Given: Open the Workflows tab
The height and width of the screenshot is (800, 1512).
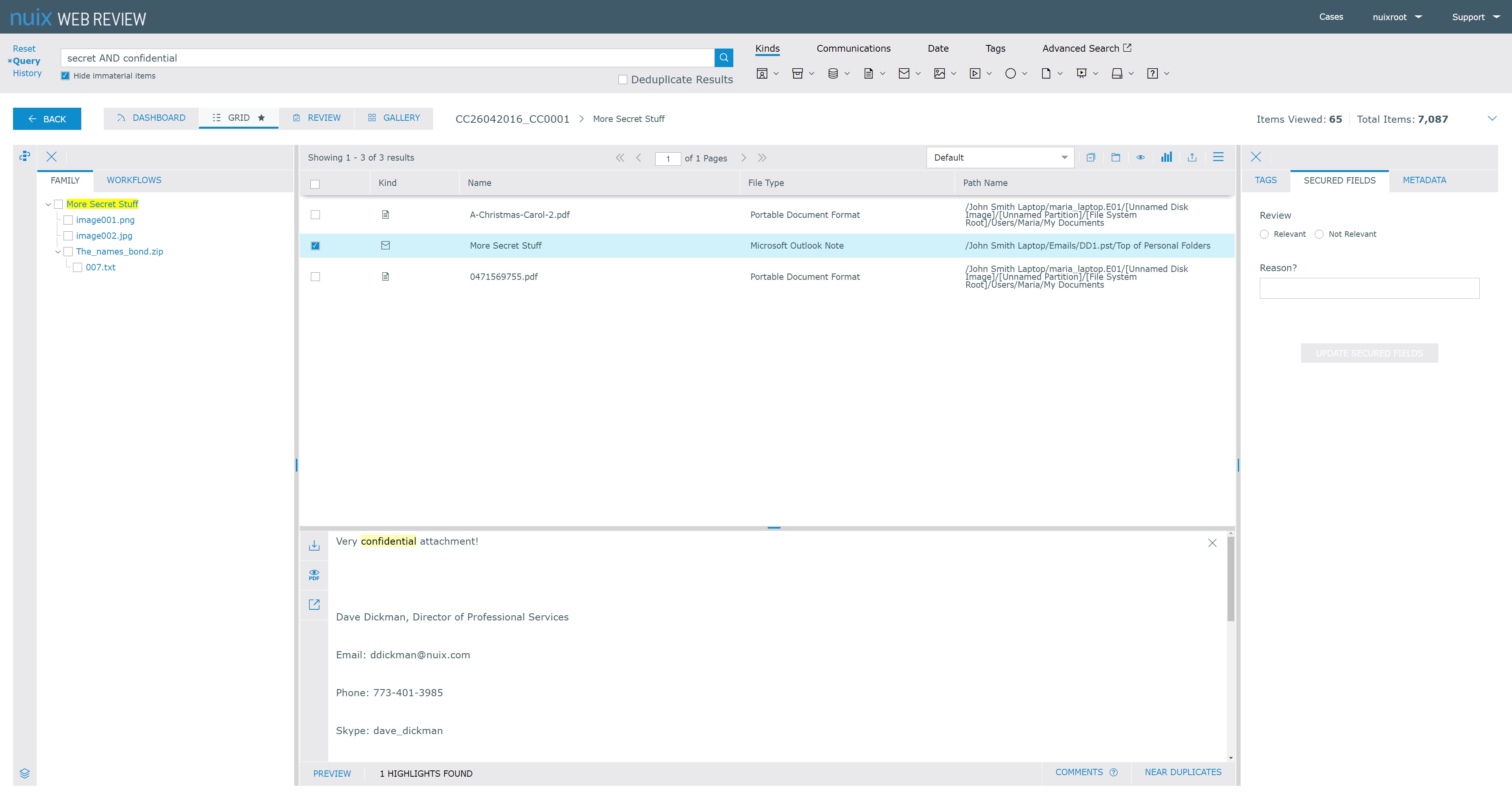Looking at the screenshot, I should pyautogui.click(x=134, y=180).
